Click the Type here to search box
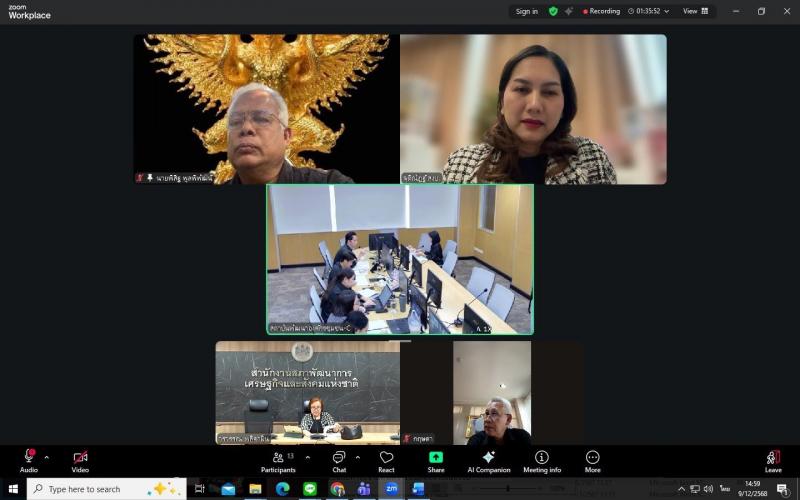Viewport: 800px width, 500px height. click(x=106, y=489)
